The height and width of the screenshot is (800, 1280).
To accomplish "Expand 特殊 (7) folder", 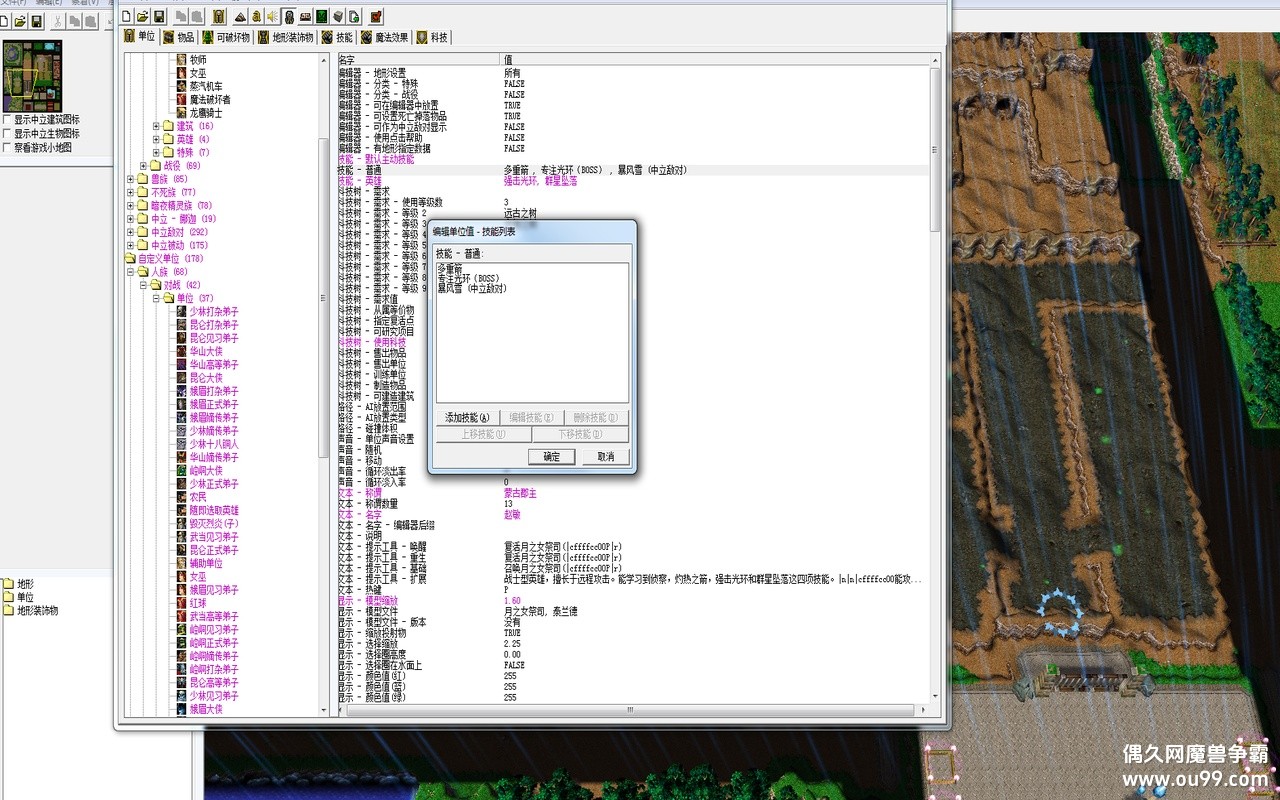I will point(156,152).
